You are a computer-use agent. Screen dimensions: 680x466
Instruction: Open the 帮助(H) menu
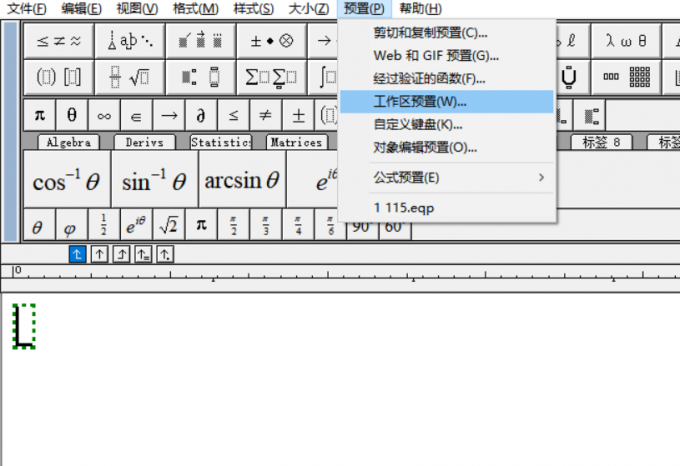coord(420,9)
